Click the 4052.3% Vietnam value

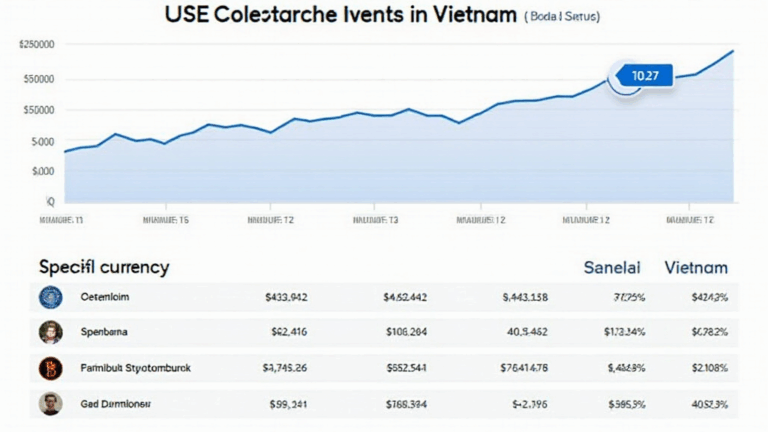709,404
